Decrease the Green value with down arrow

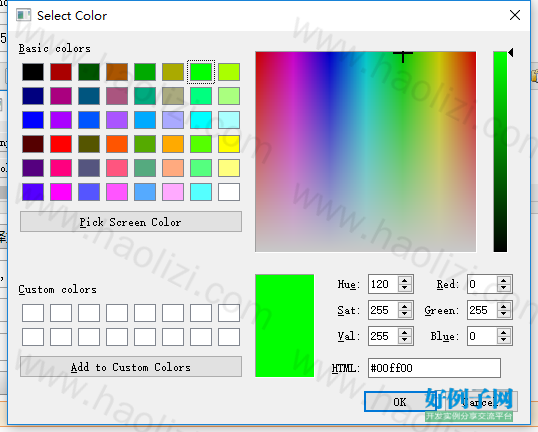(x=504, y=314)
